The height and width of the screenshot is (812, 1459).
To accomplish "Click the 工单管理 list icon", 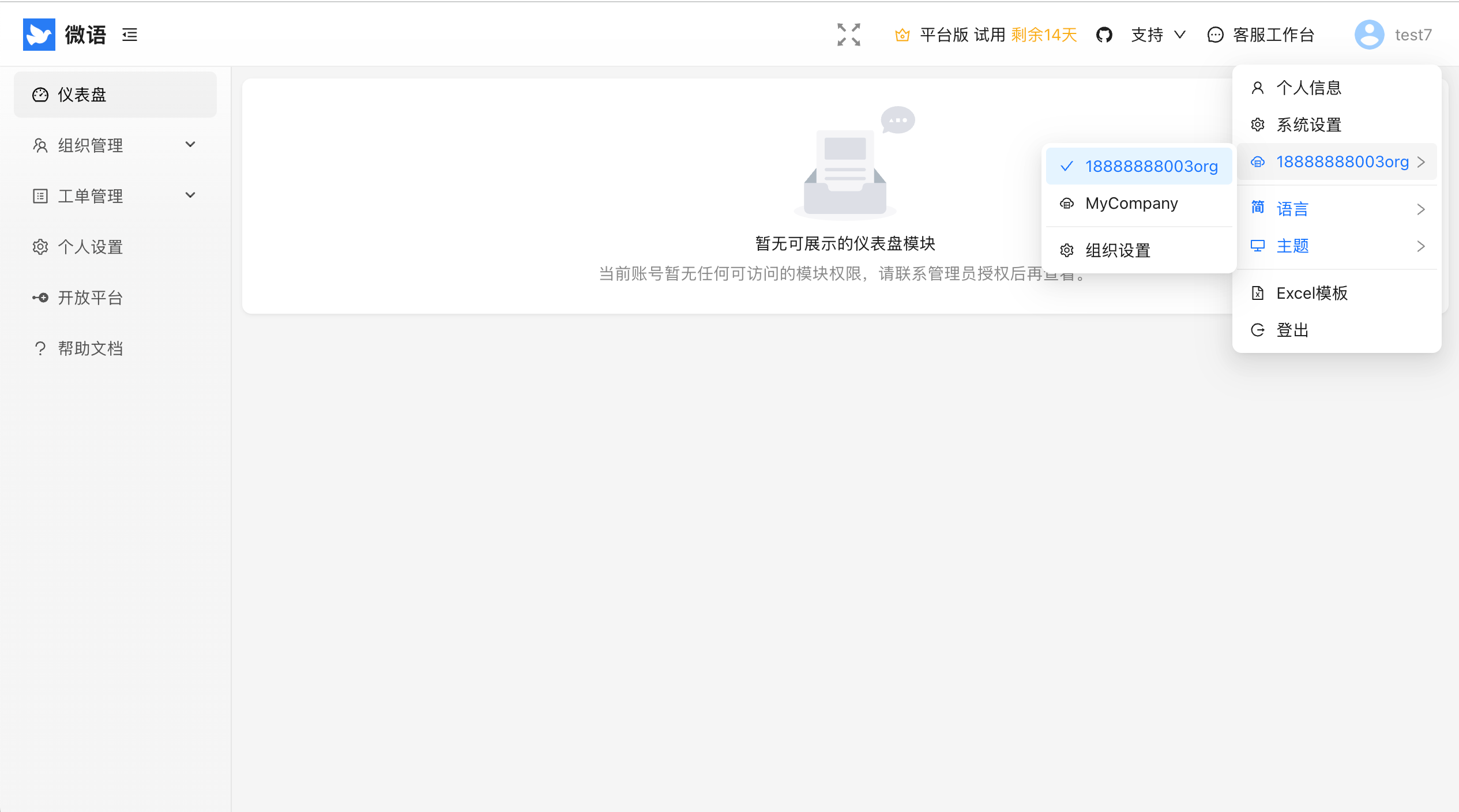I will point(40,196).
